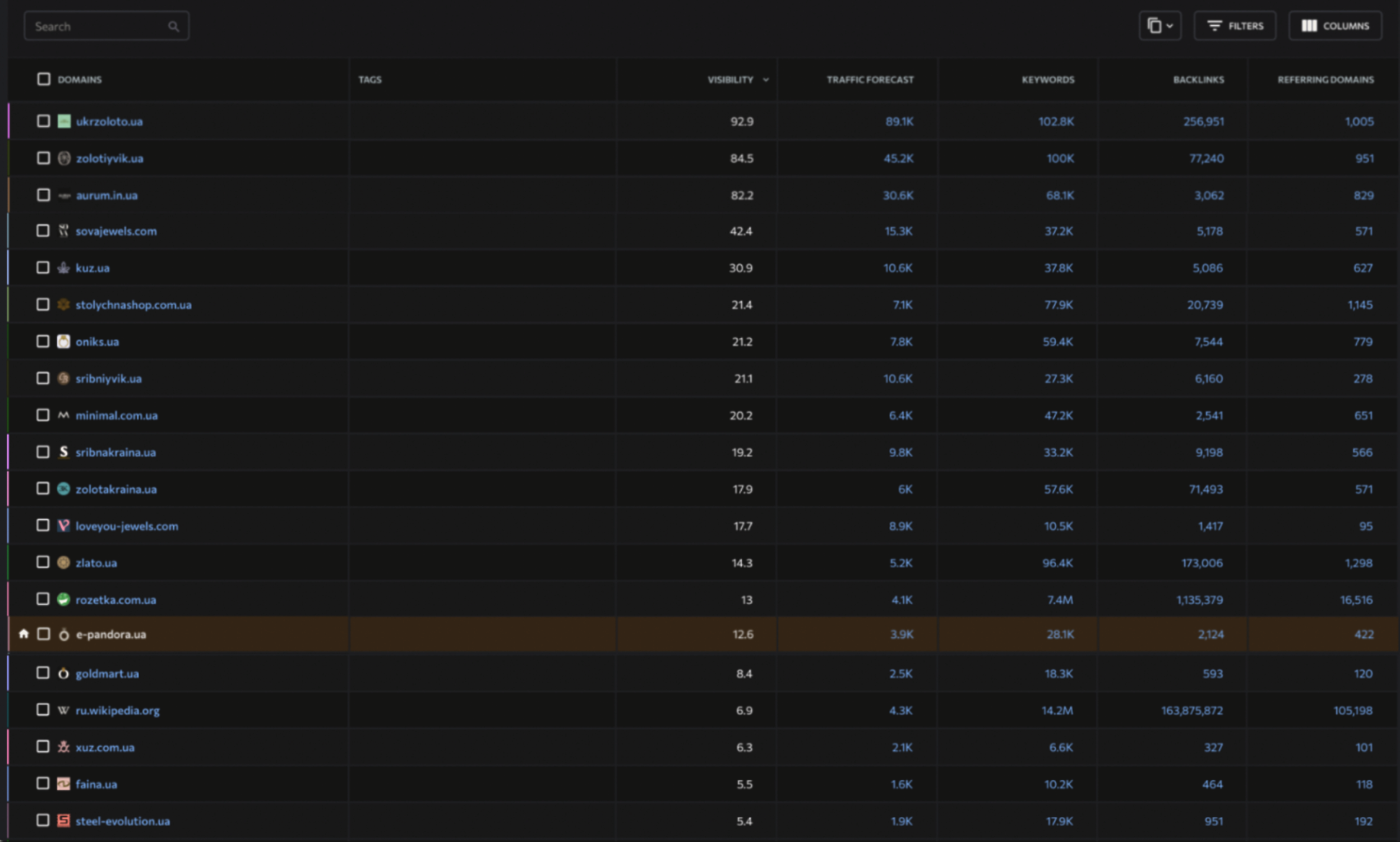Open referring domains 118 for faina.ua
Screen dimensions: 1400x842
pos(1364,784)
